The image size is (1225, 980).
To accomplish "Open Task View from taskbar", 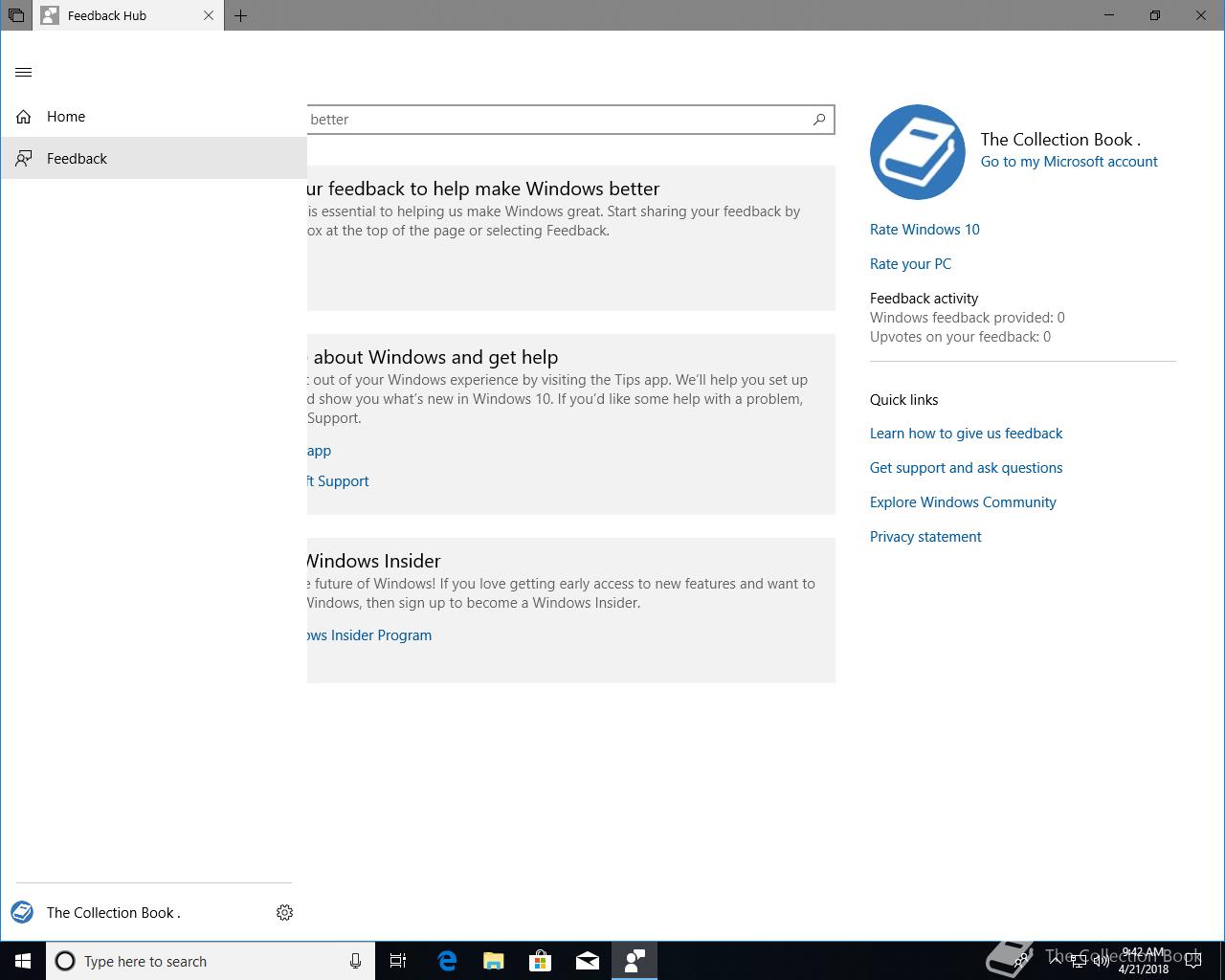I will pyautogui.click(x=398, y=961).
